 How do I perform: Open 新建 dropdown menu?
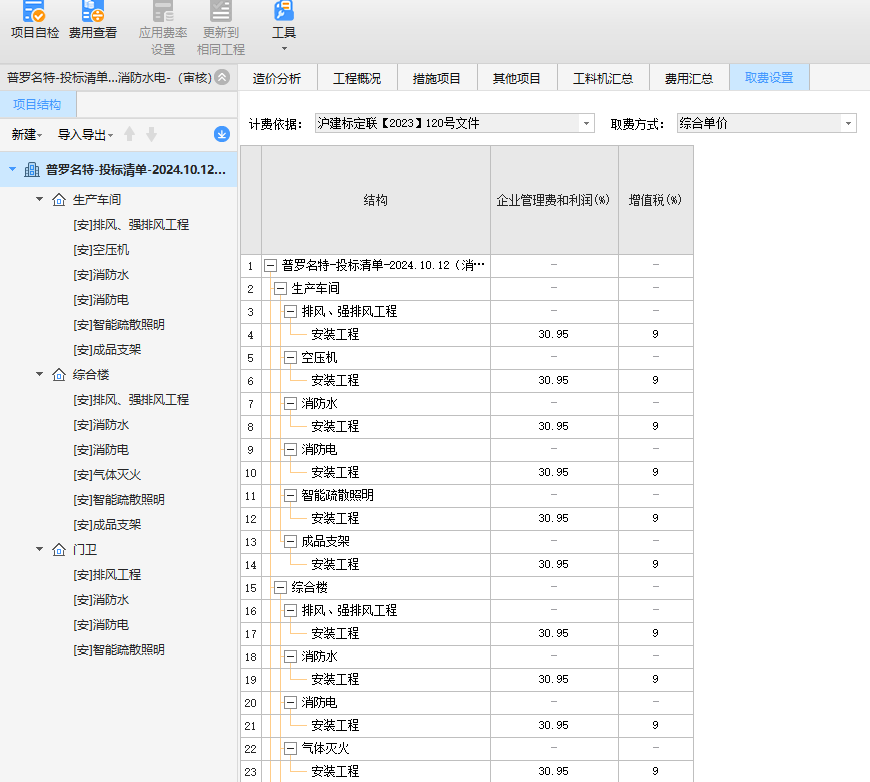tap(27, 134)
